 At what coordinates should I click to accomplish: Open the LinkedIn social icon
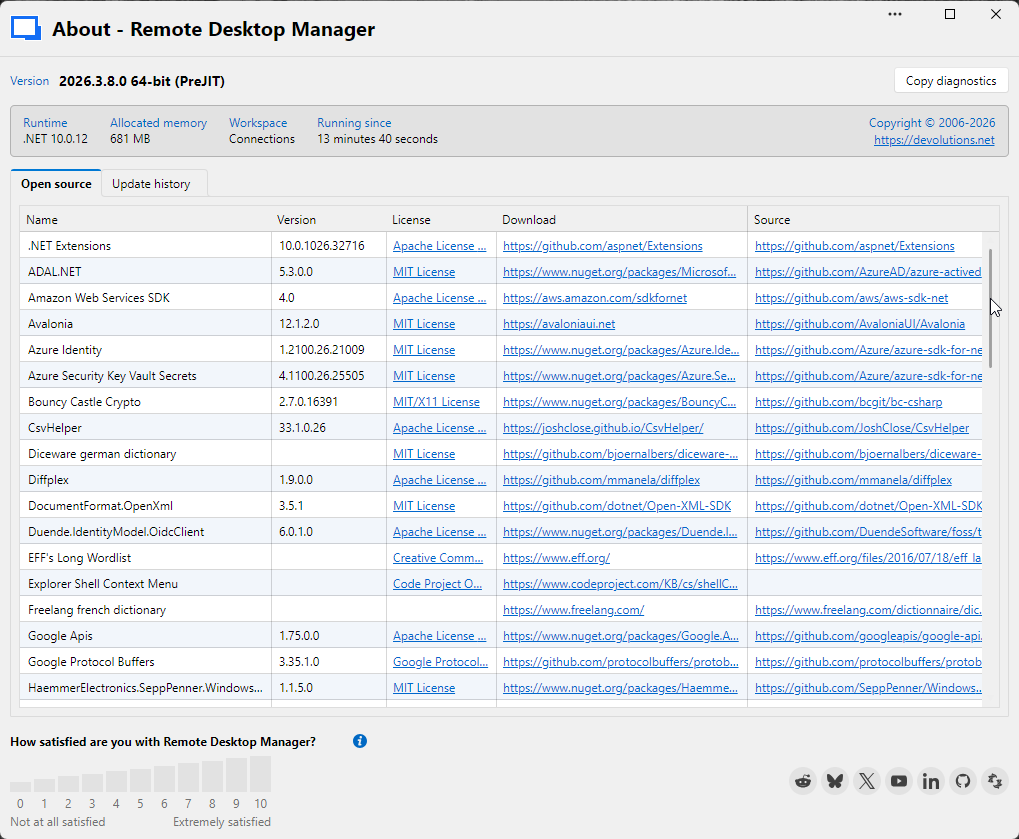931,781
